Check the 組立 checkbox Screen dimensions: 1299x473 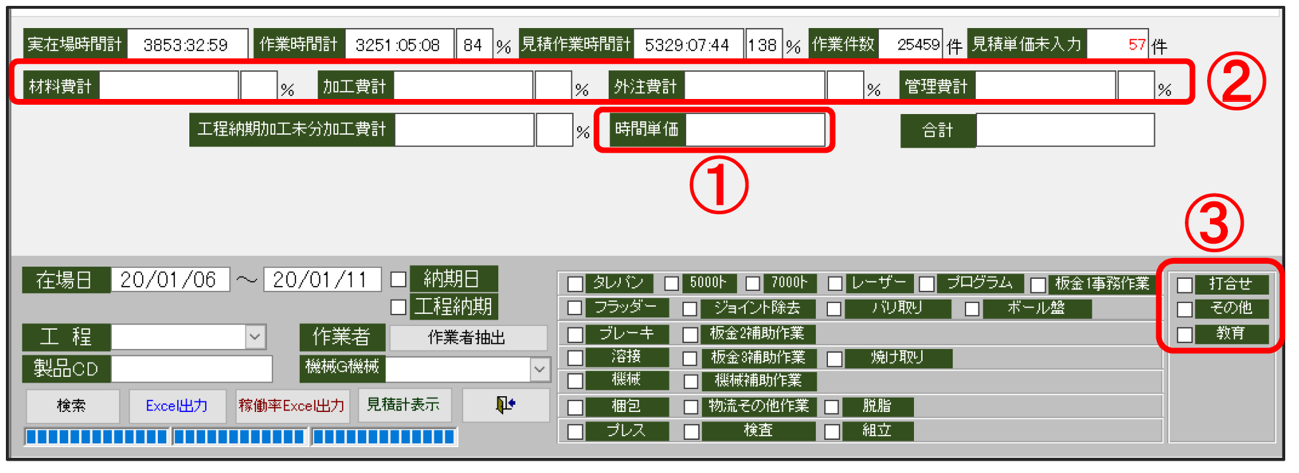[x=831, y=431]
